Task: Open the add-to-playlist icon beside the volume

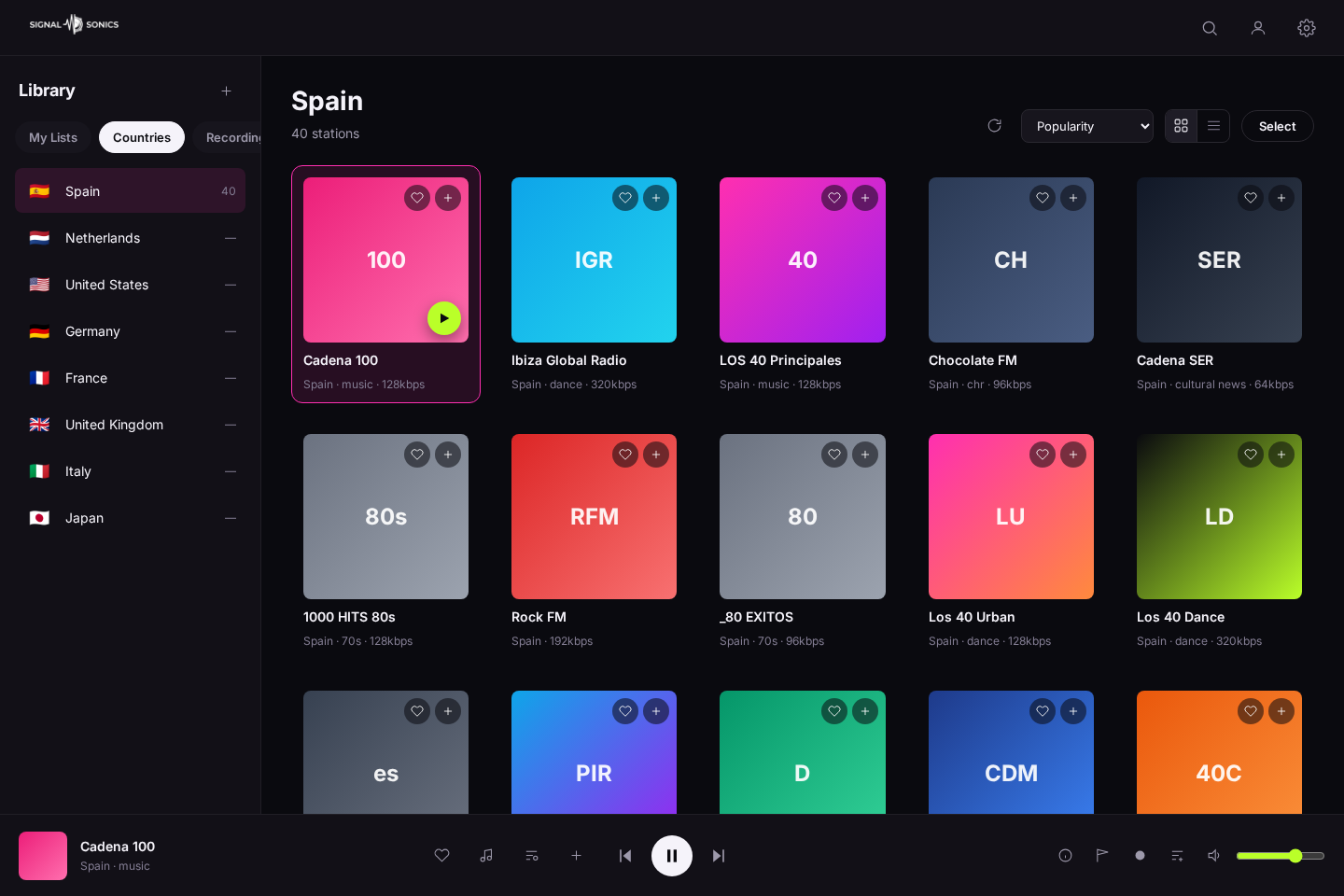Action: pyautogui.click(x=1177, y=856)
